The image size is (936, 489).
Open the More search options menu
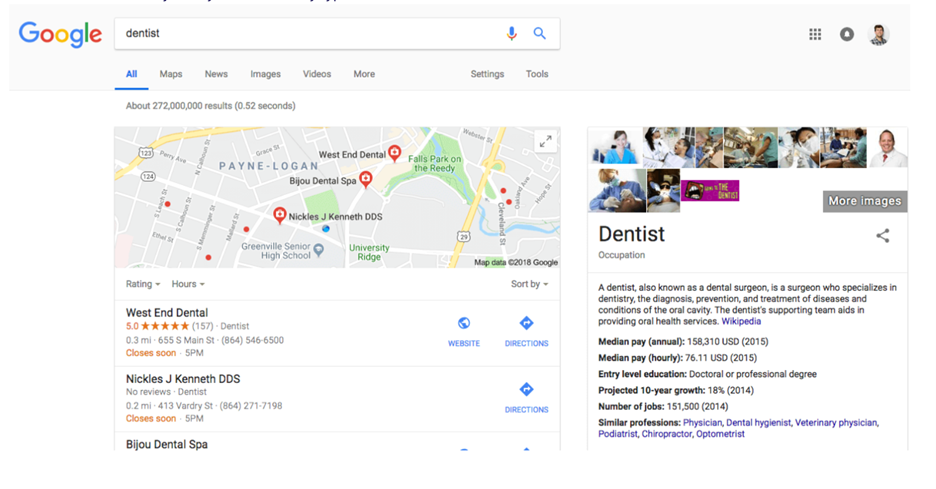(364, 74)
